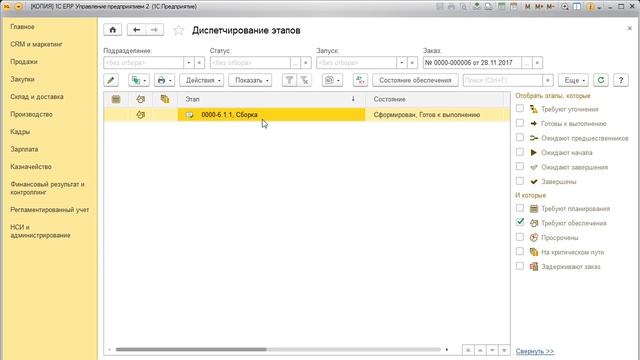640x360 pixels.
Task: Click the stacked-documents column header icon
Action: click(165, 99)
